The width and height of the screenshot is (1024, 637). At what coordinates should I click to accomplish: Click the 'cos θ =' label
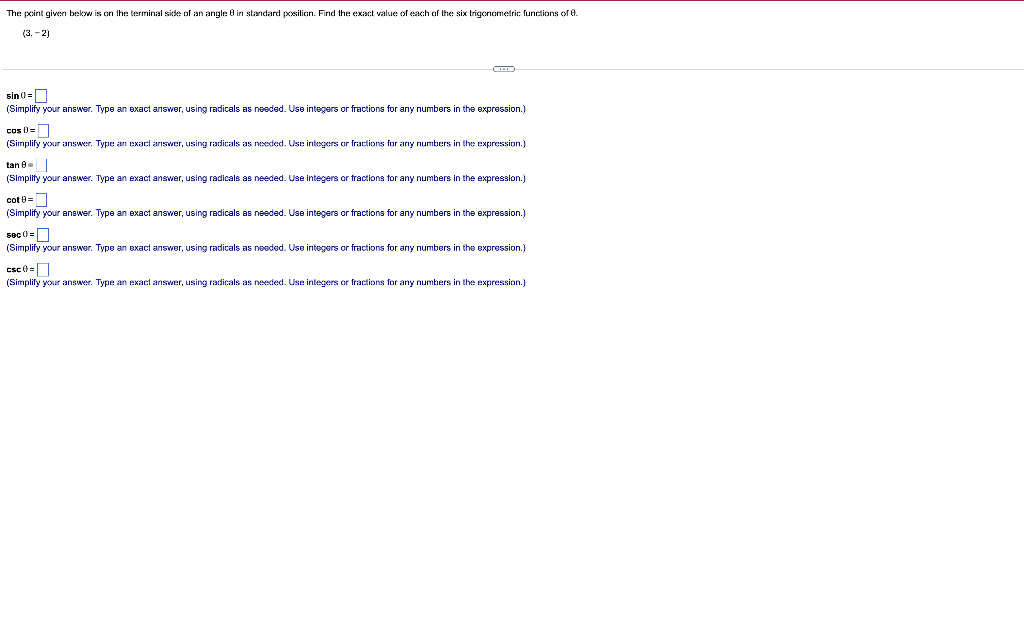[x=21, y=131]
